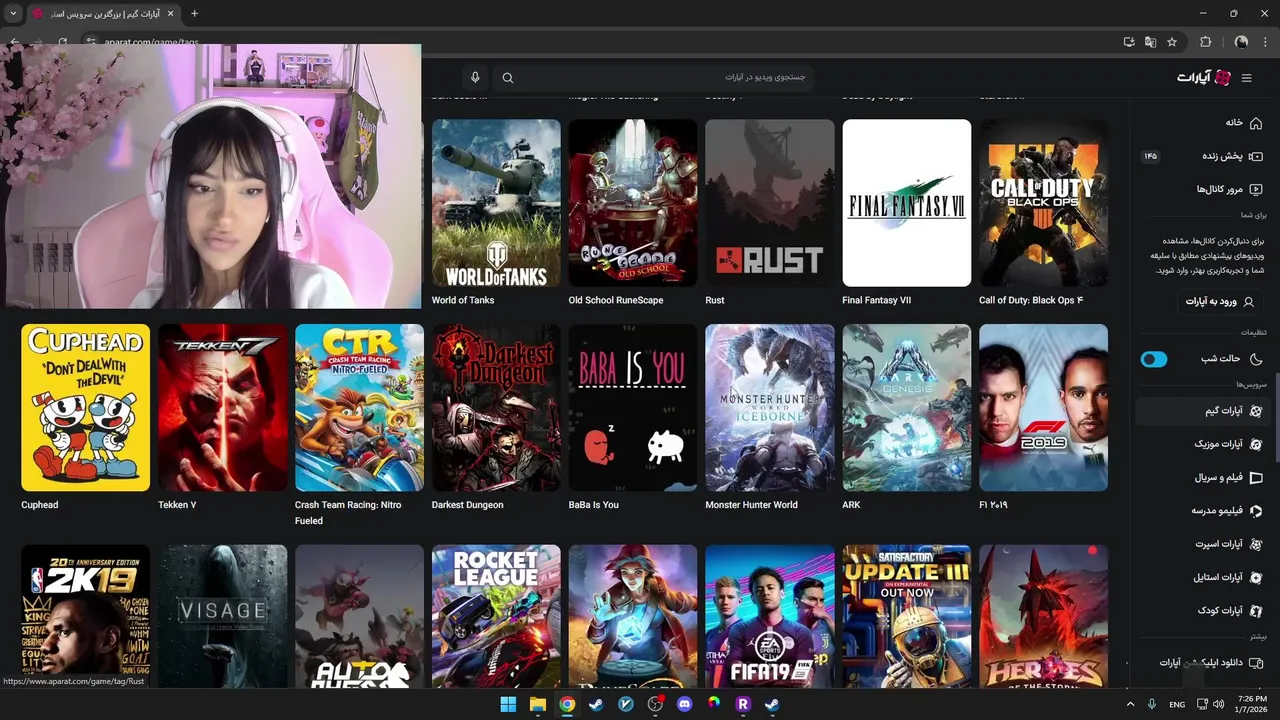
Task: Show hidden system tray icons
Action: tap(1130, 704)
